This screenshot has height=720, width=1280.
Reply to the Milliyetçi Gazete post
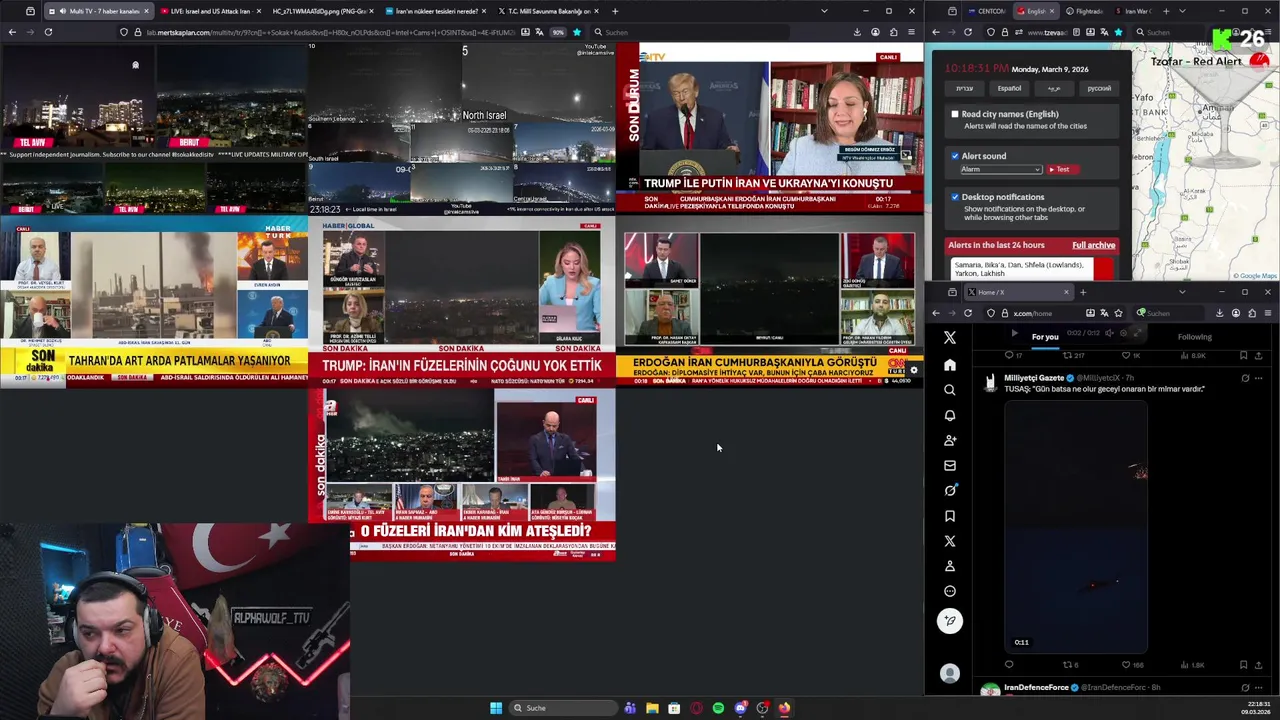[x=1008, y=665]
